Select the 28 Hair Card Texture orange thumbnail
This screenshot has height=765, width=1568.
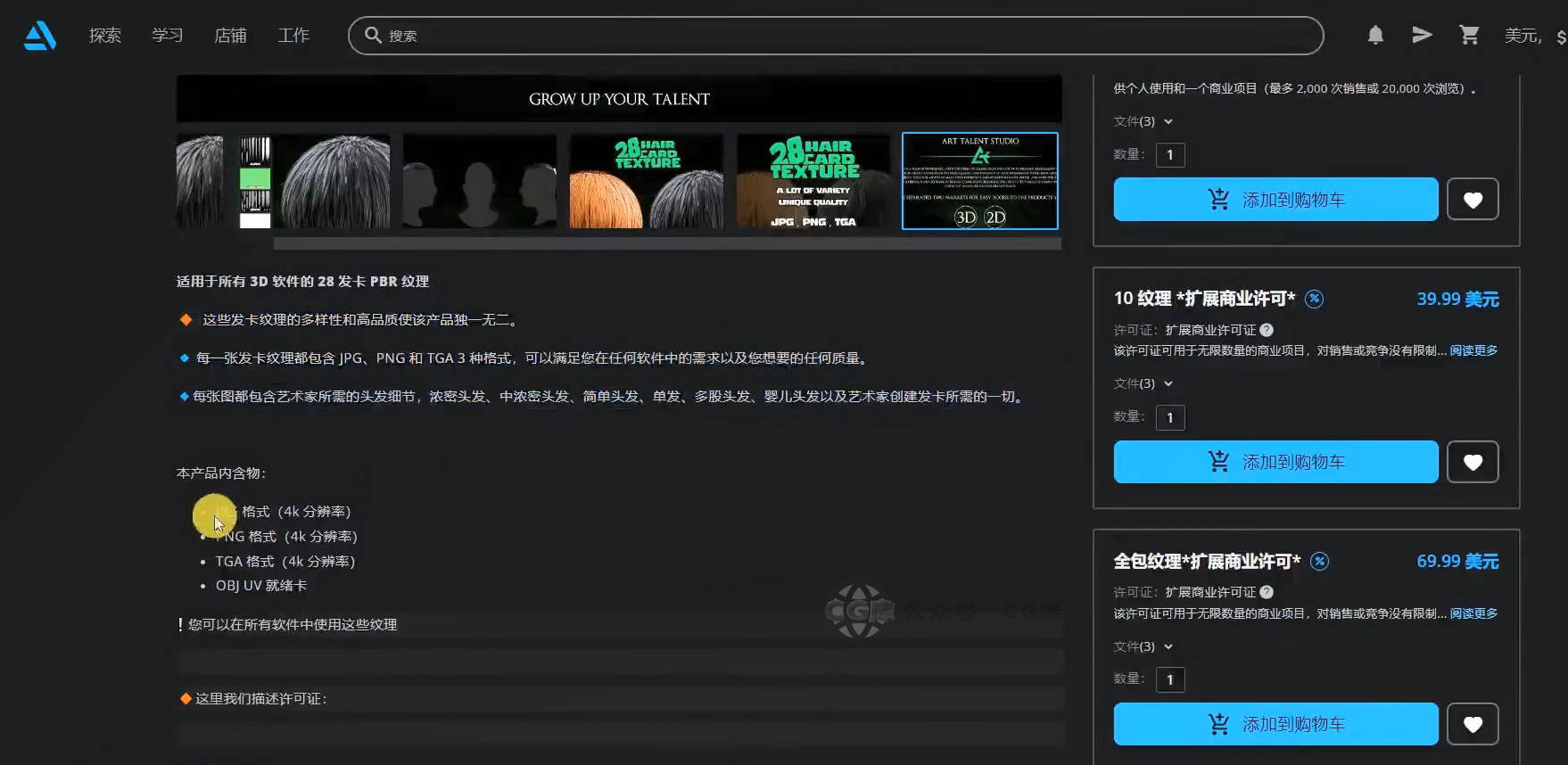(x=646, y=181)
